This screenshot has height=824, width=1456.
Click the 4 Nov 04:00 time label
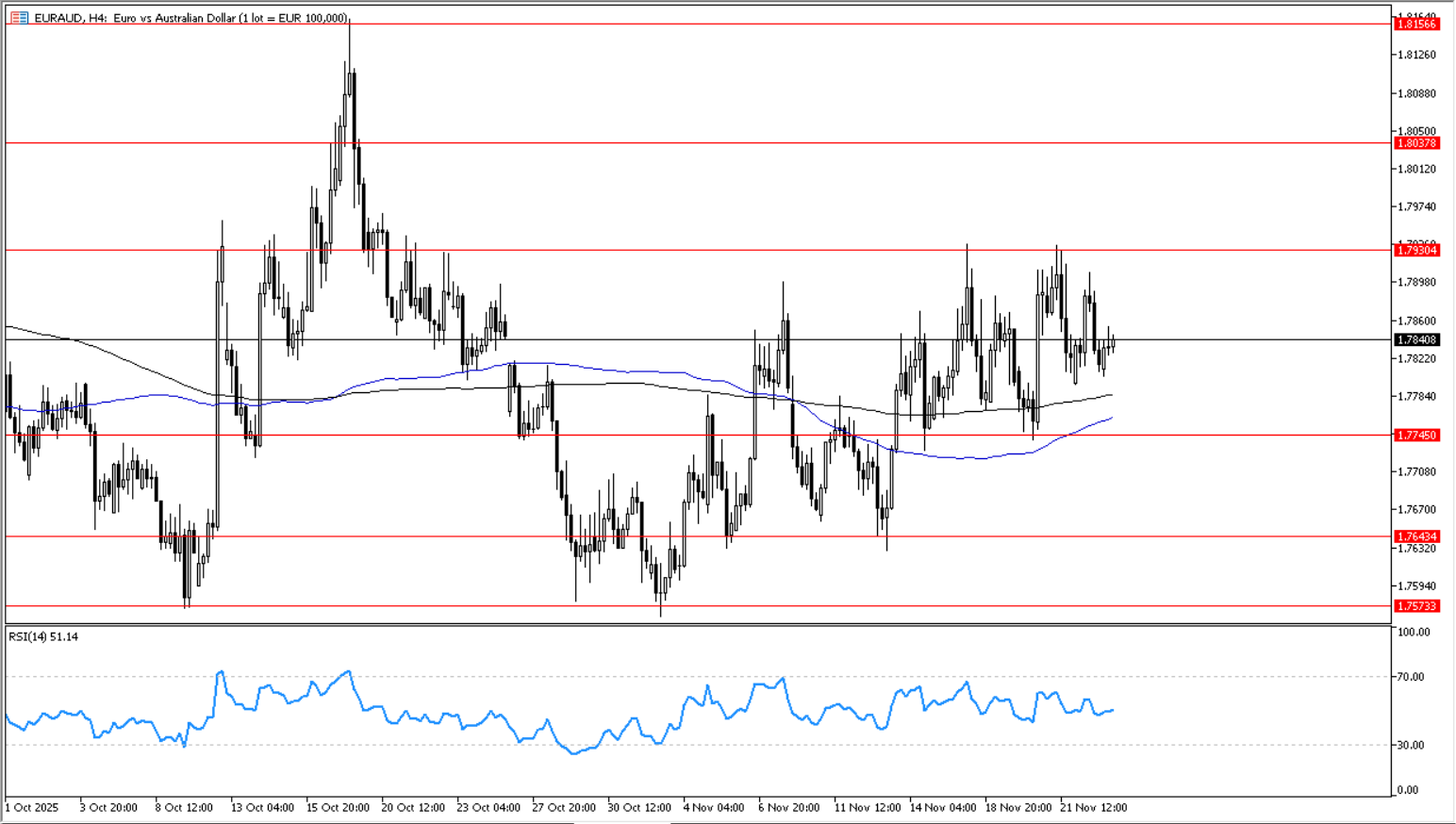(x=714, y=808)
